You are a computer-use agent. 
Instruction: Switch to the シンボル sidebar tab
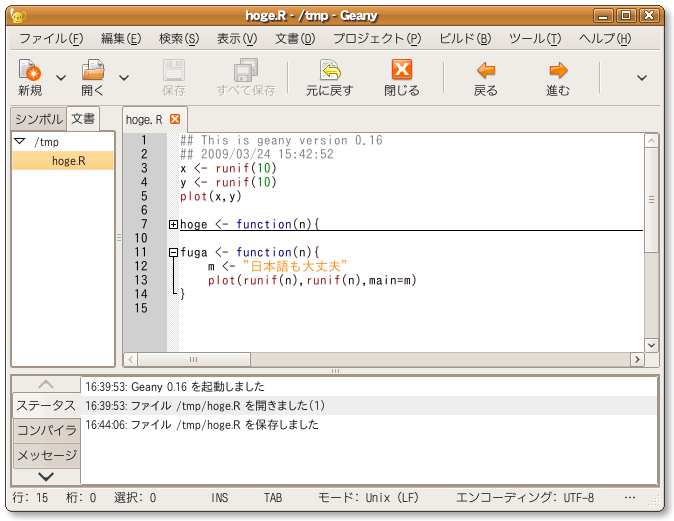(39, 119)
